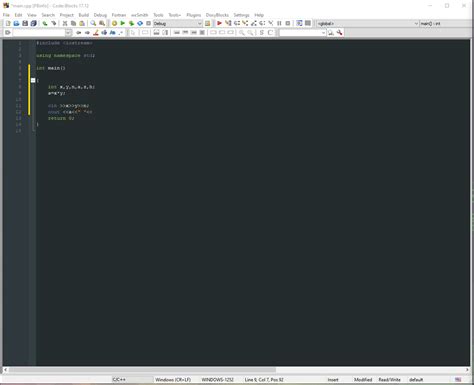Open the search text combo box arrow

323,33
